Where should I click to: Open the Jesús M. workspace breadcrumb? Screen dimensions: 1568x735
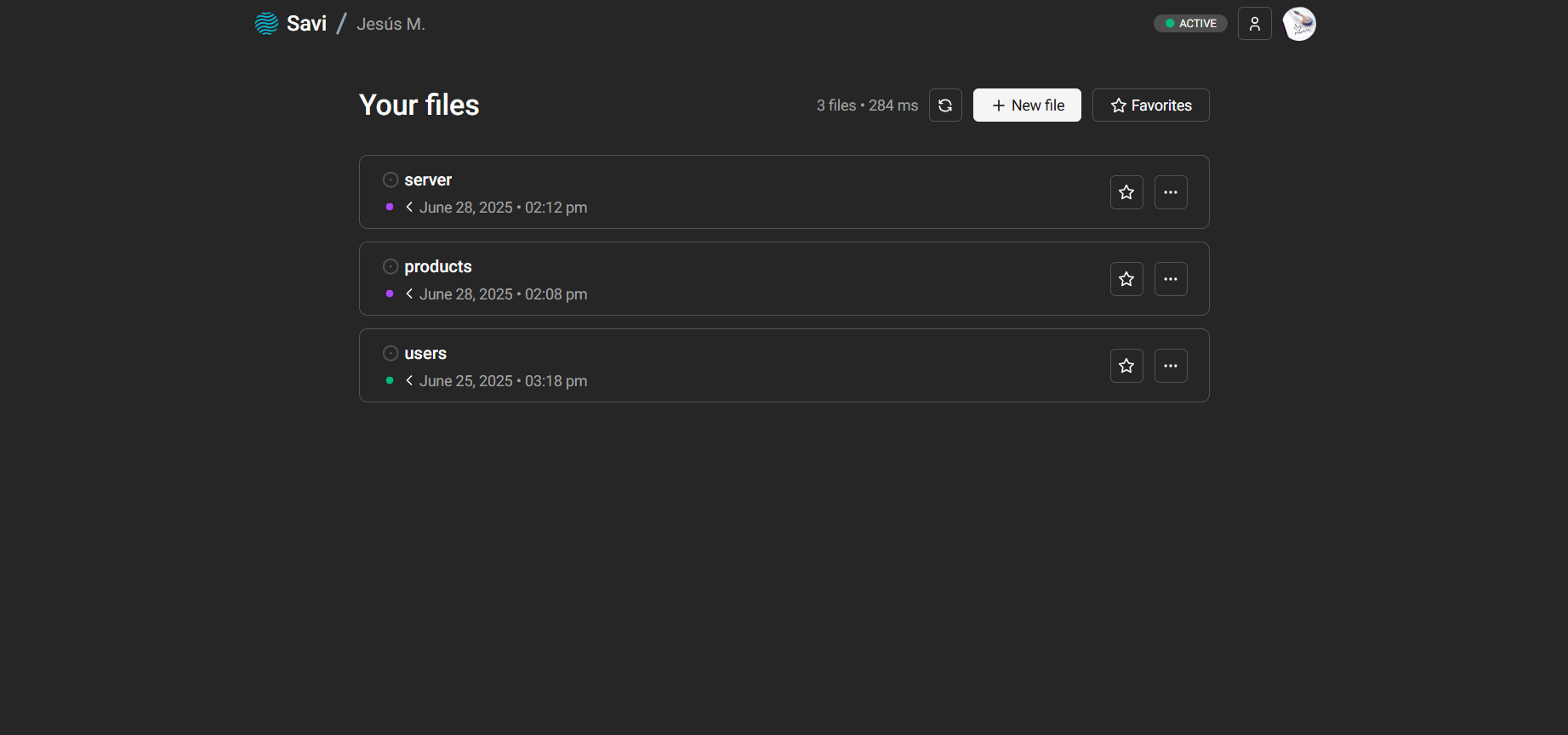391,24
